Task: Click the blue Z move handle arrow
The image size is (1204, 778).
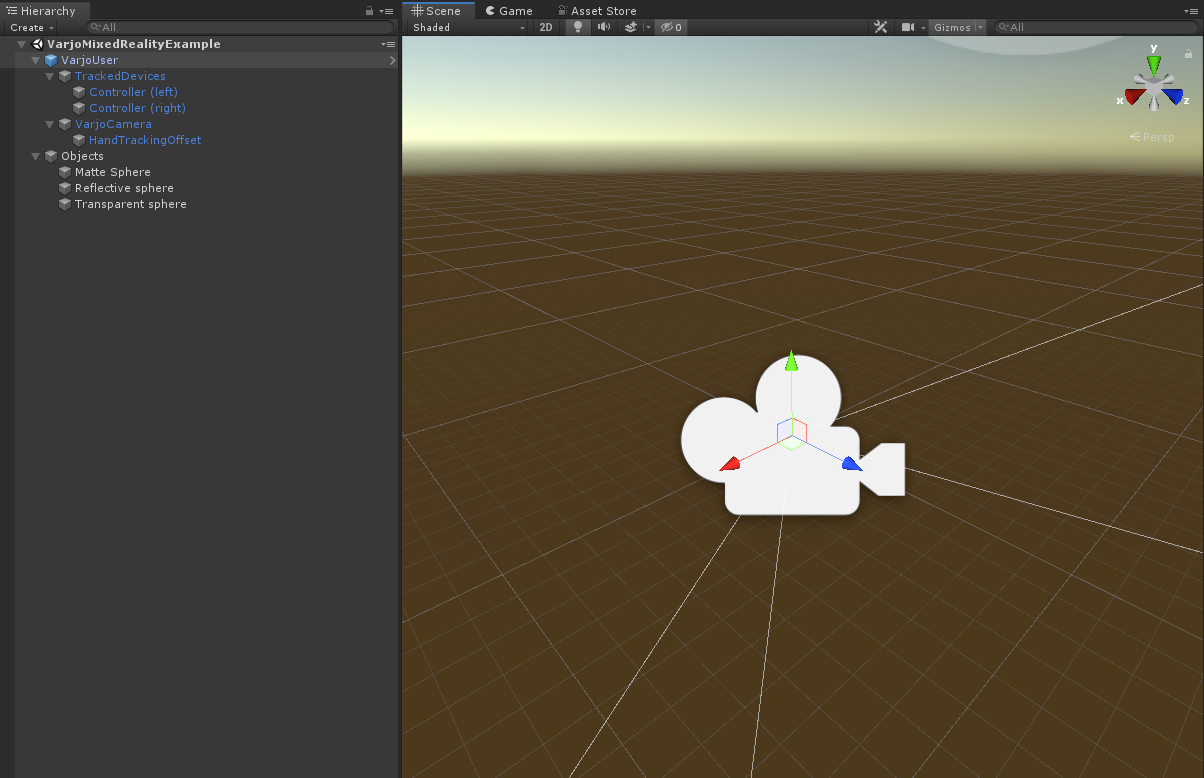Action: [852, 463]
